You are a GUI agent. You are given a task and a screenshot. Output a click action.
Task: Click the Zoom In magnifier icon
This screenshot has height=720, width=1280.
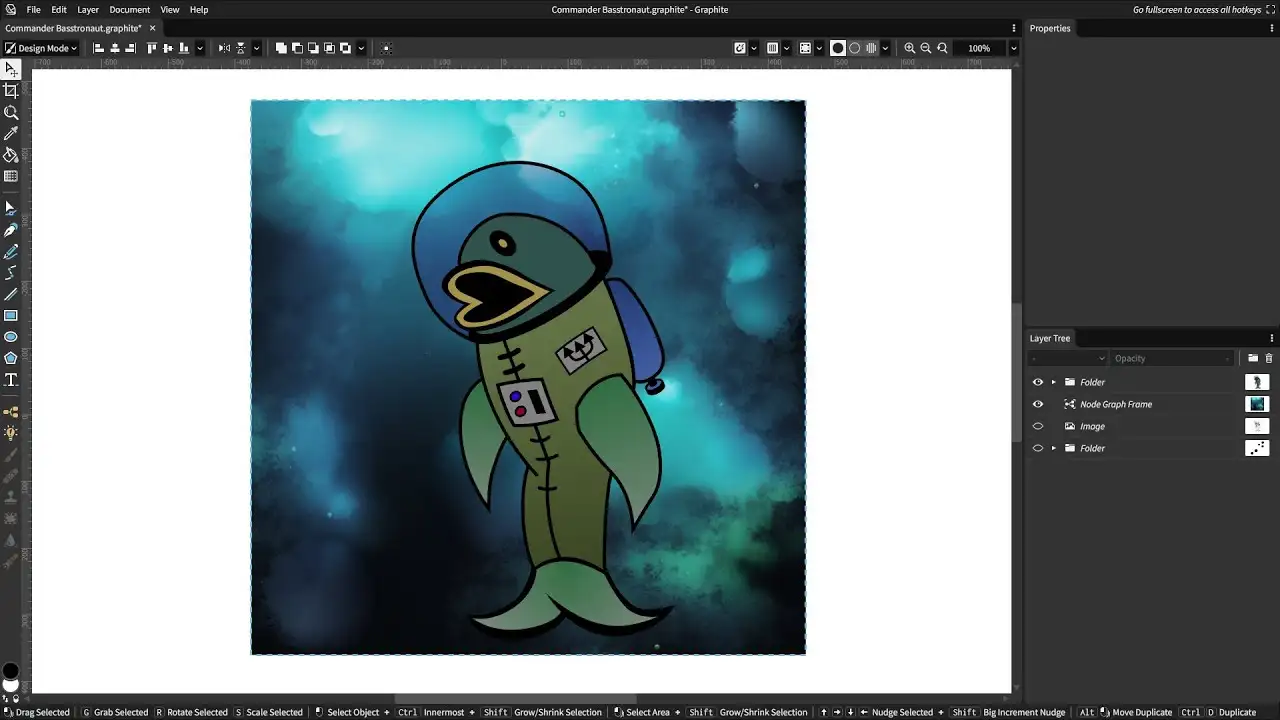tap(909, 48)
